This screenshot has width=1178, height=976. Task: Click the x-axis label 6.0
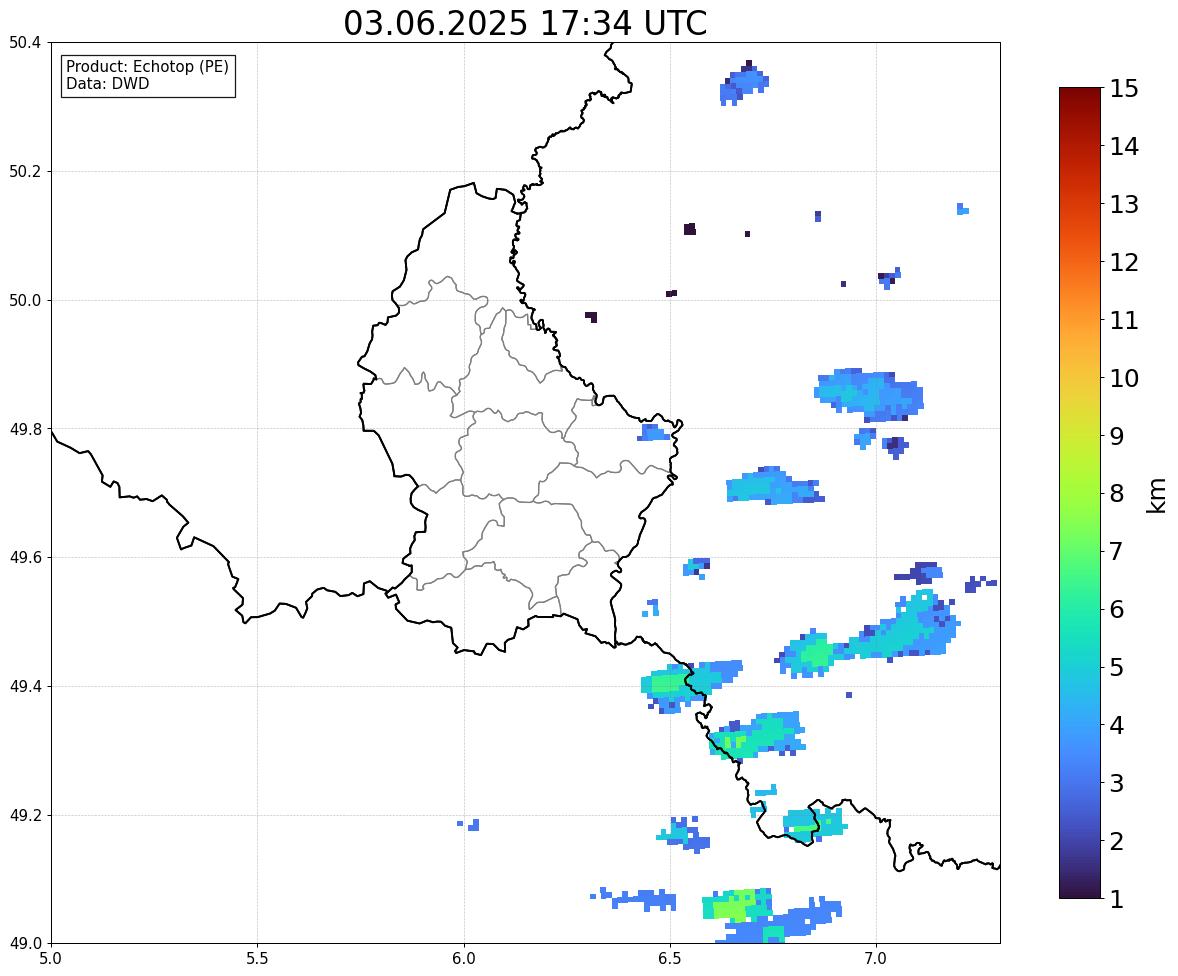pyautogui.click(x=464, y=959)
